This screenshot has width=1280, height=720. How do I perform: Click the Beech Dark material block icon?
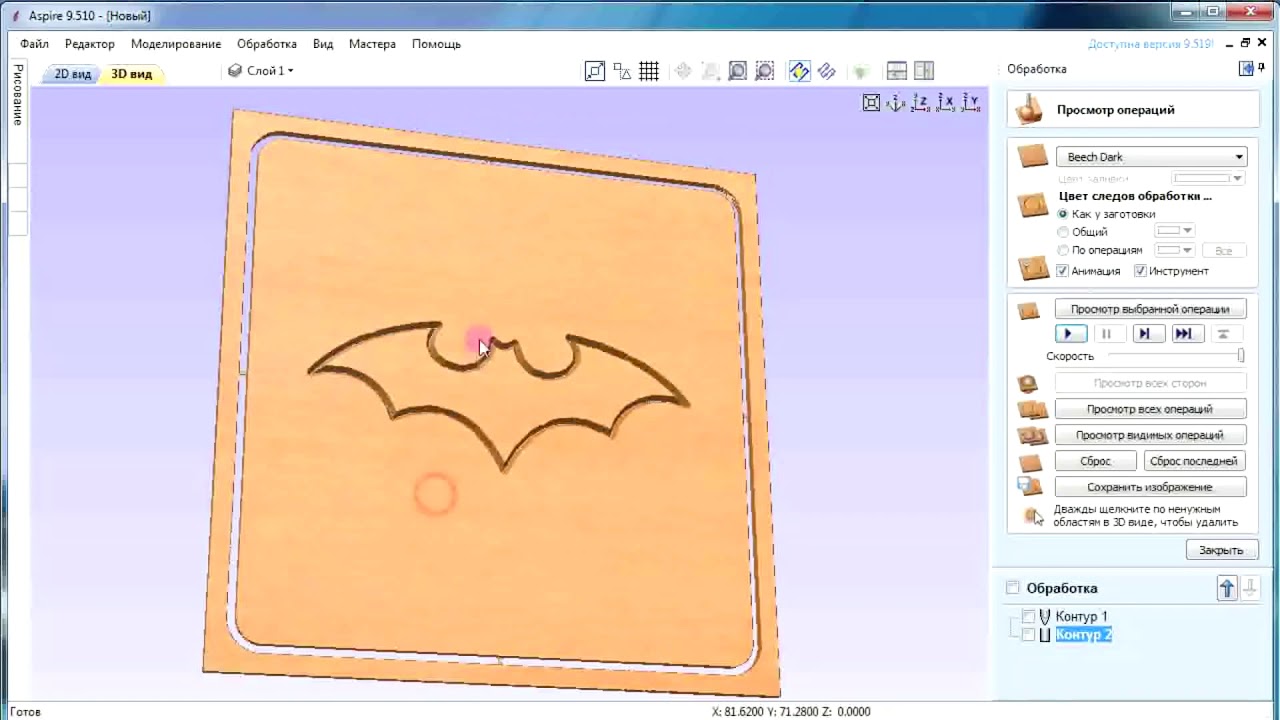(x=1032, y=157)
